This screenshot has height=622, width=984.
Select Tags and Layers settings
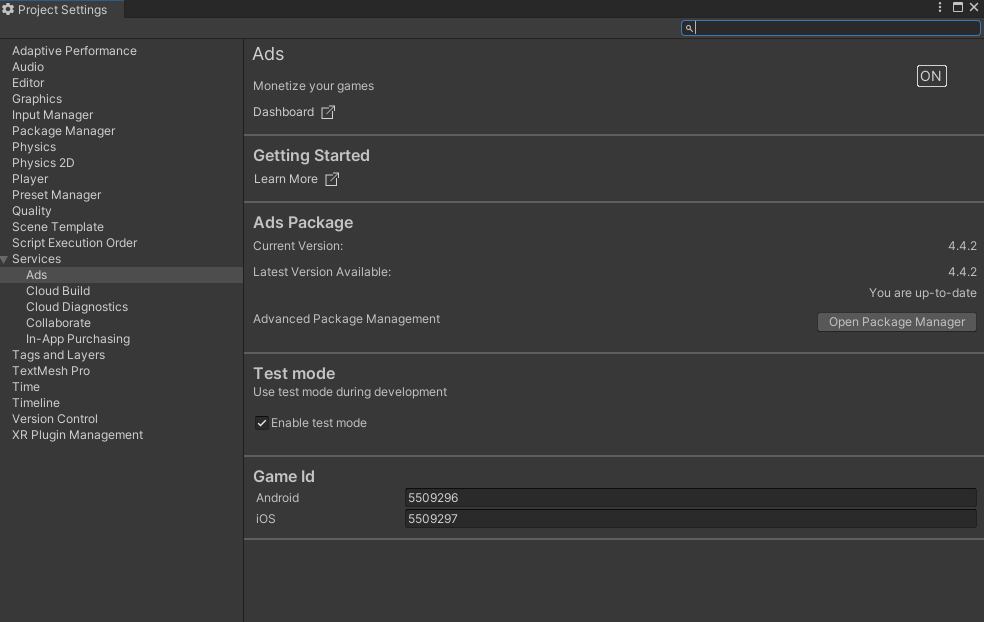pyautogui.click(x=58, y=355)
